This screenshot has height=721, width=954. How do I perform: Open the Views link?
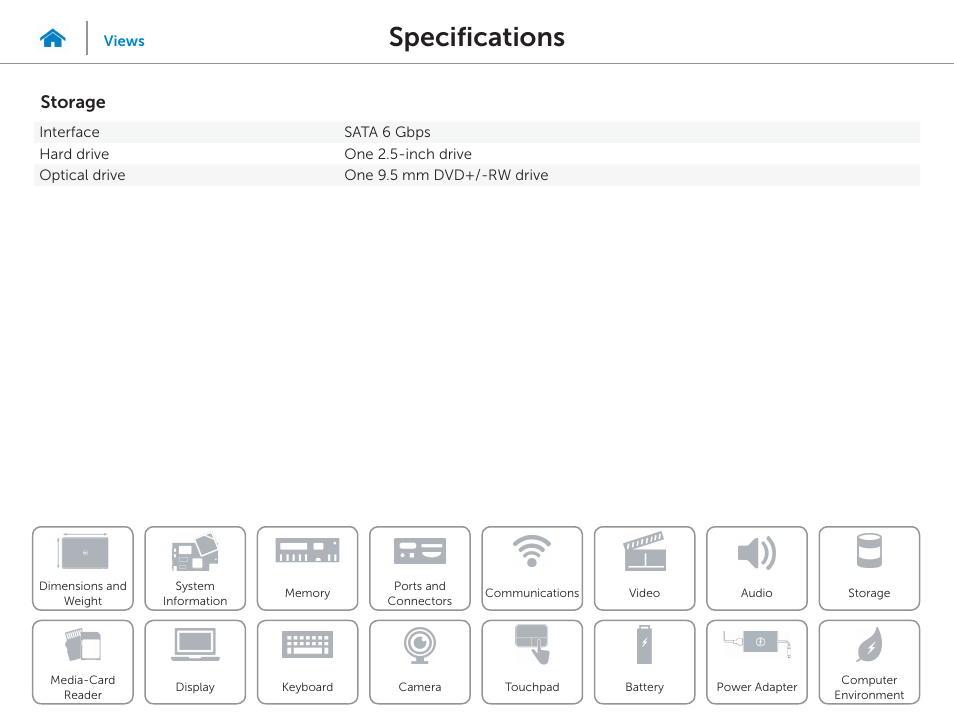point(124,41)
